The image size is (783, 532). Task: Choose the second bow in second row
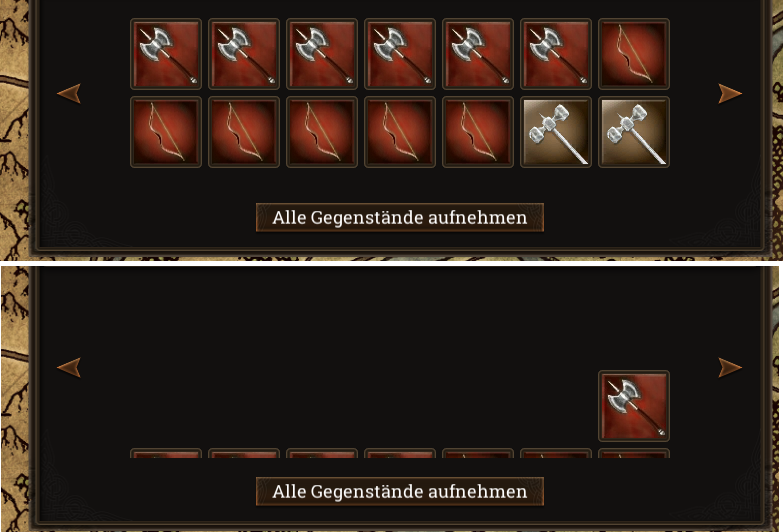(x=244, y=132)
